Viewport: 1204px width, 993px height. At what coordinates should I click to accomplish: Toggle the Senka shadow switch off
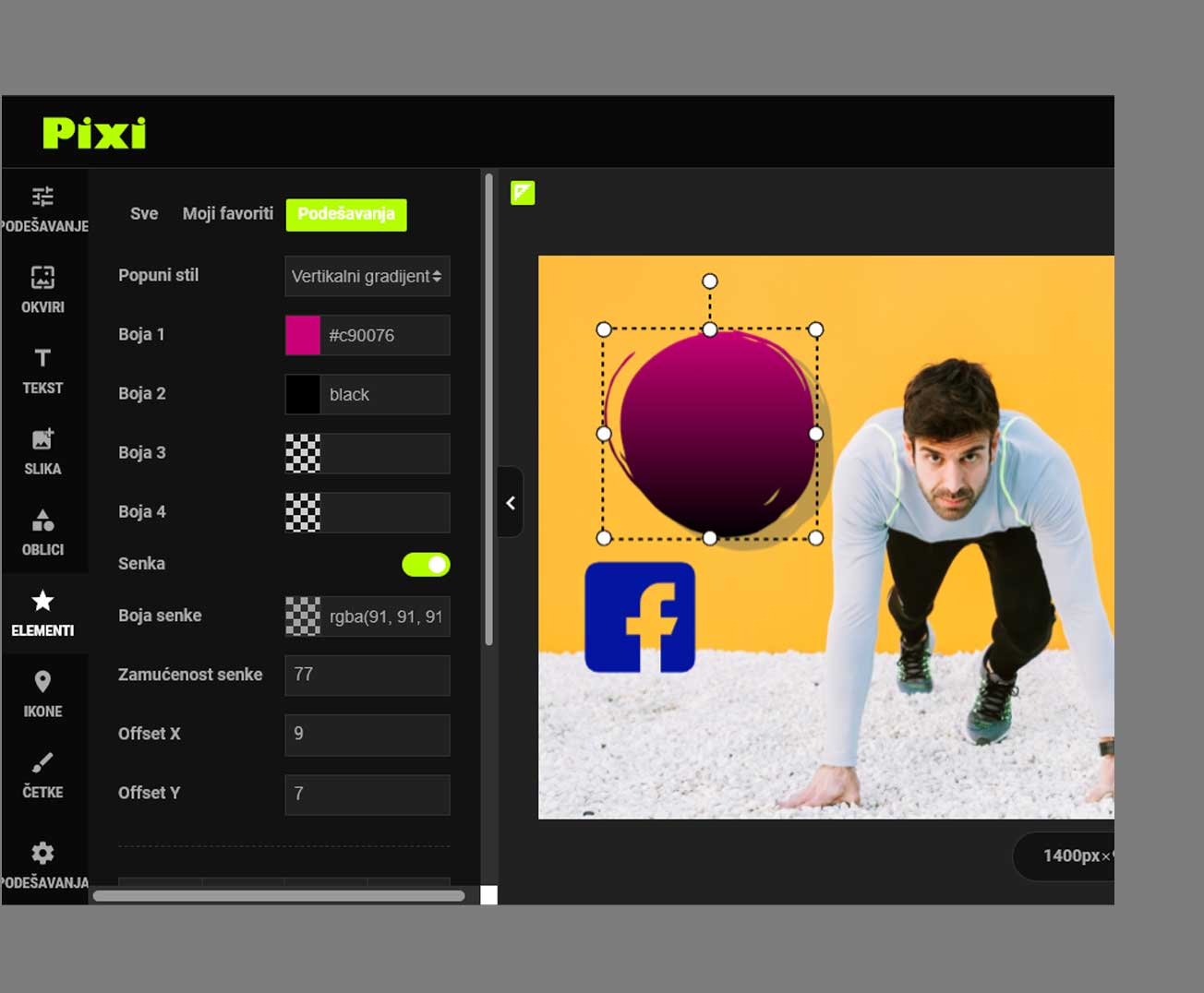(426, 565)
